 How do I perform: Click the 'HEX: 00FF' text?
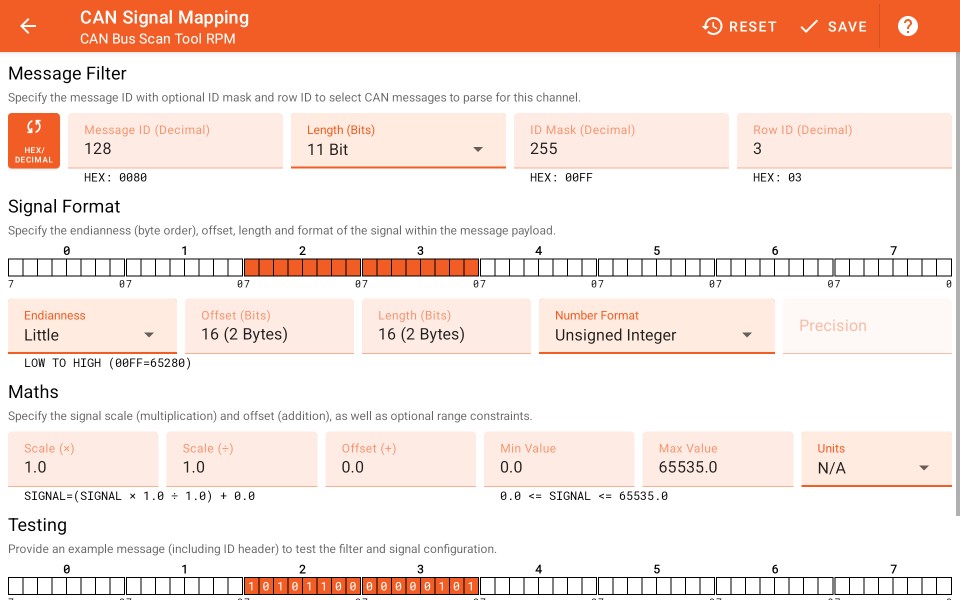[x=561, y=178]
